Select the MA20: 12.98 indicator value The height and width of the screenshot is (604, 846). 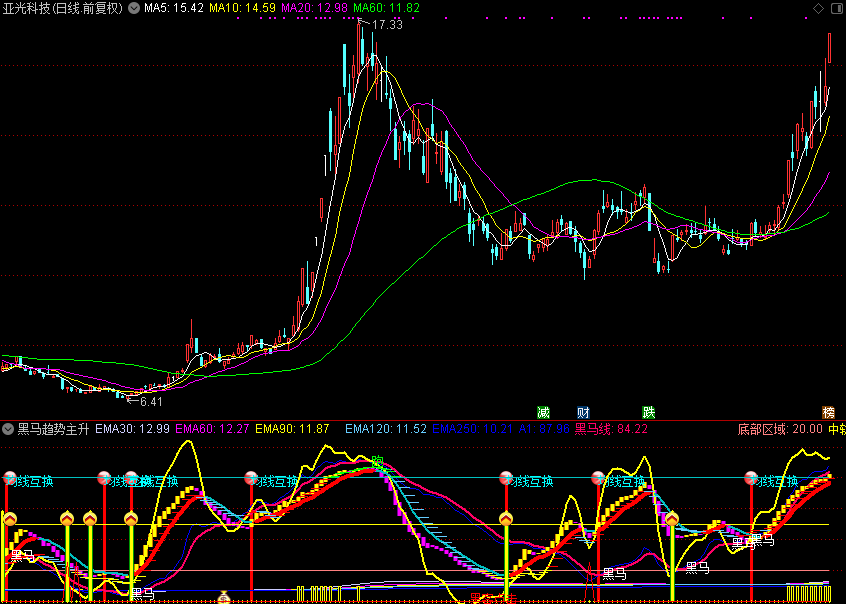(314, 8)
